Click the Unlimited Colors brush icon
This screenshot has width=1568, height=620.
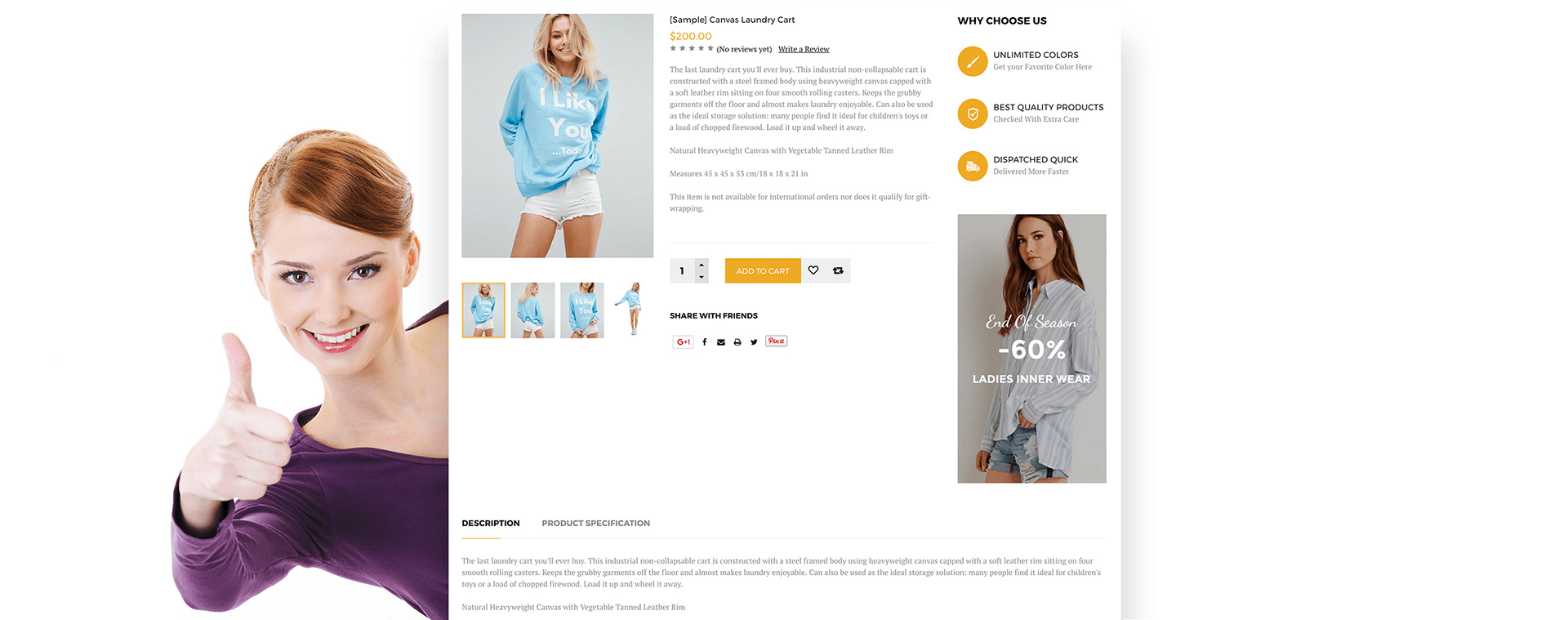(x=973, y=61)
